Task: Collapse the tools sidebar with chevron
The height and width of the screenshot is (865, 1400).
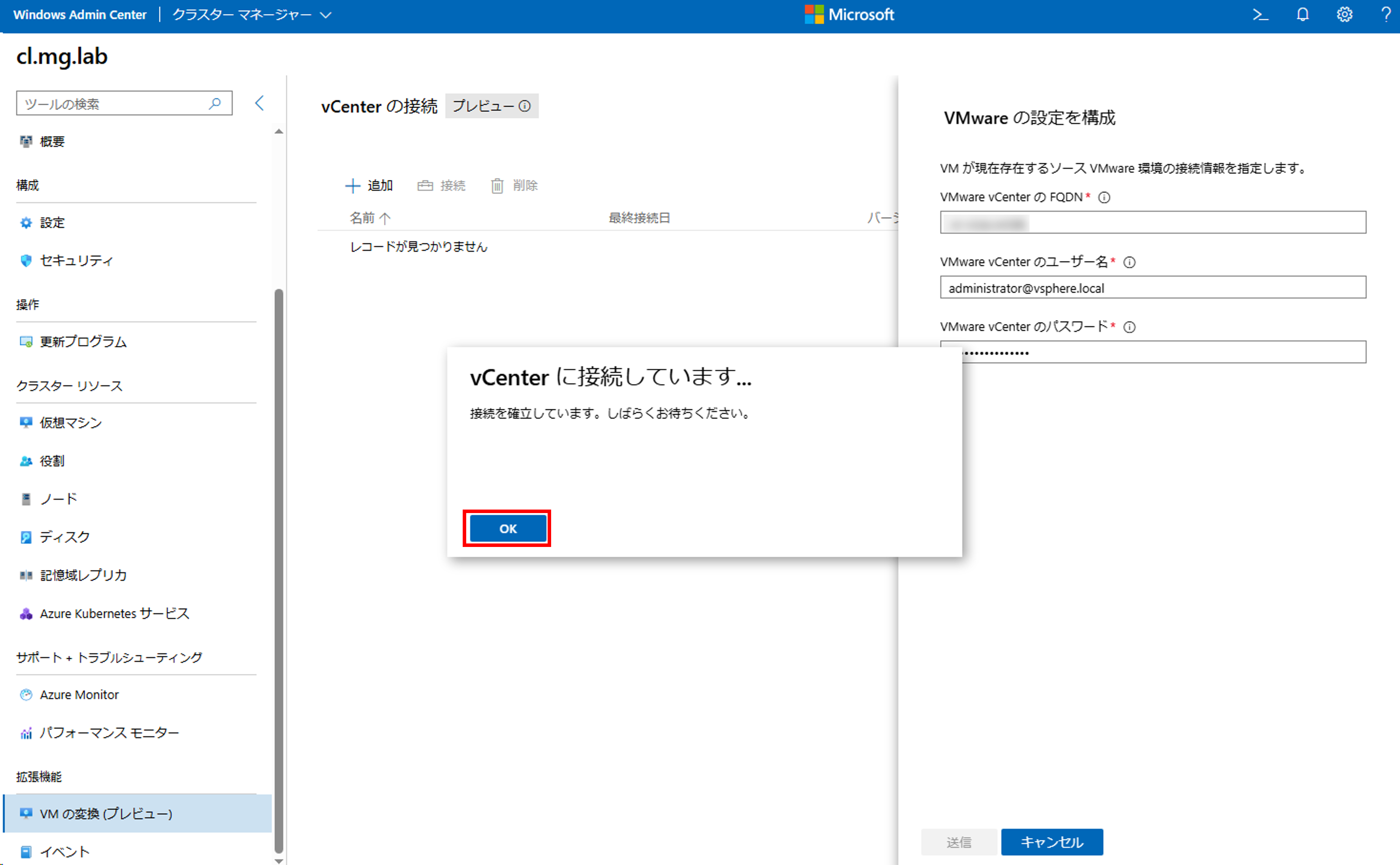Action: [x=260, y=103]
